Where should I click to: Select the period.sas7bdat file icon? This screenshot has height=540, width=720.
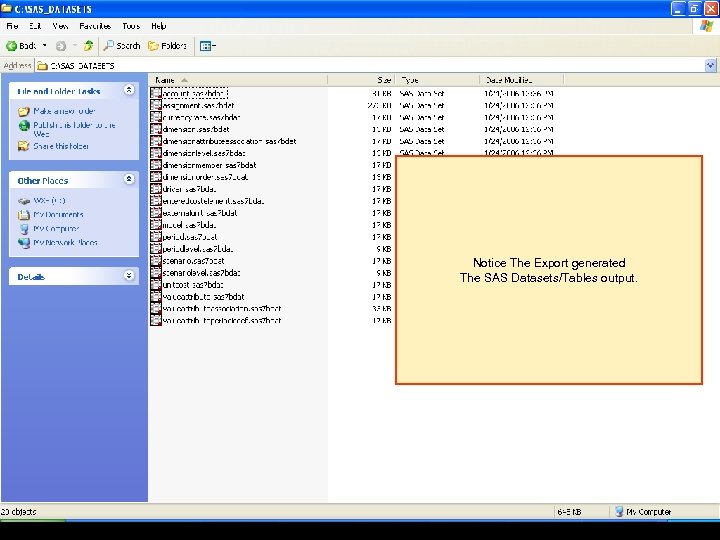tap(156, 237)
